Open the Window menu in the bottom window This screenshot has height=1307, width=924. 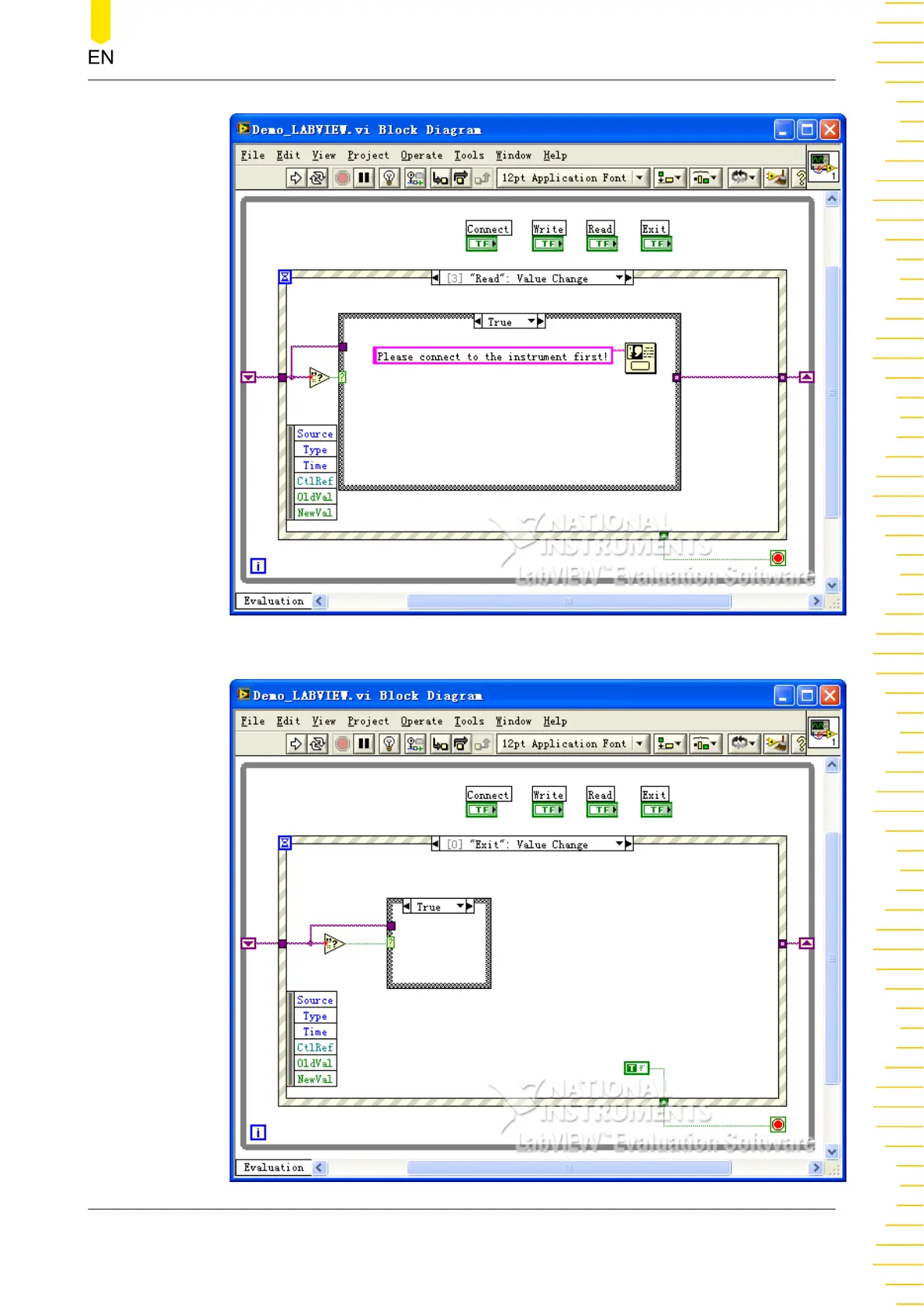(x=514, y=721)
